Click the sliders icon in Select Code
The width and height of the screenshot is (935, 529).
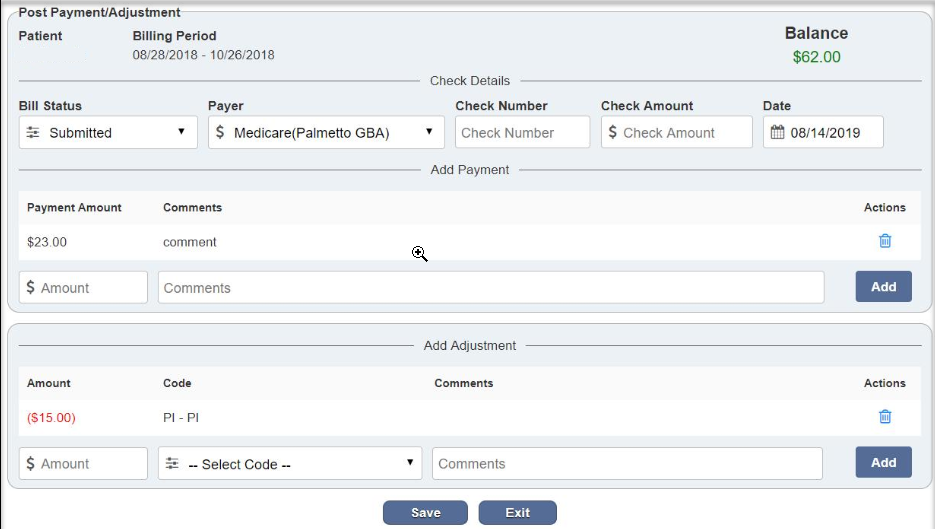point(172,463)
